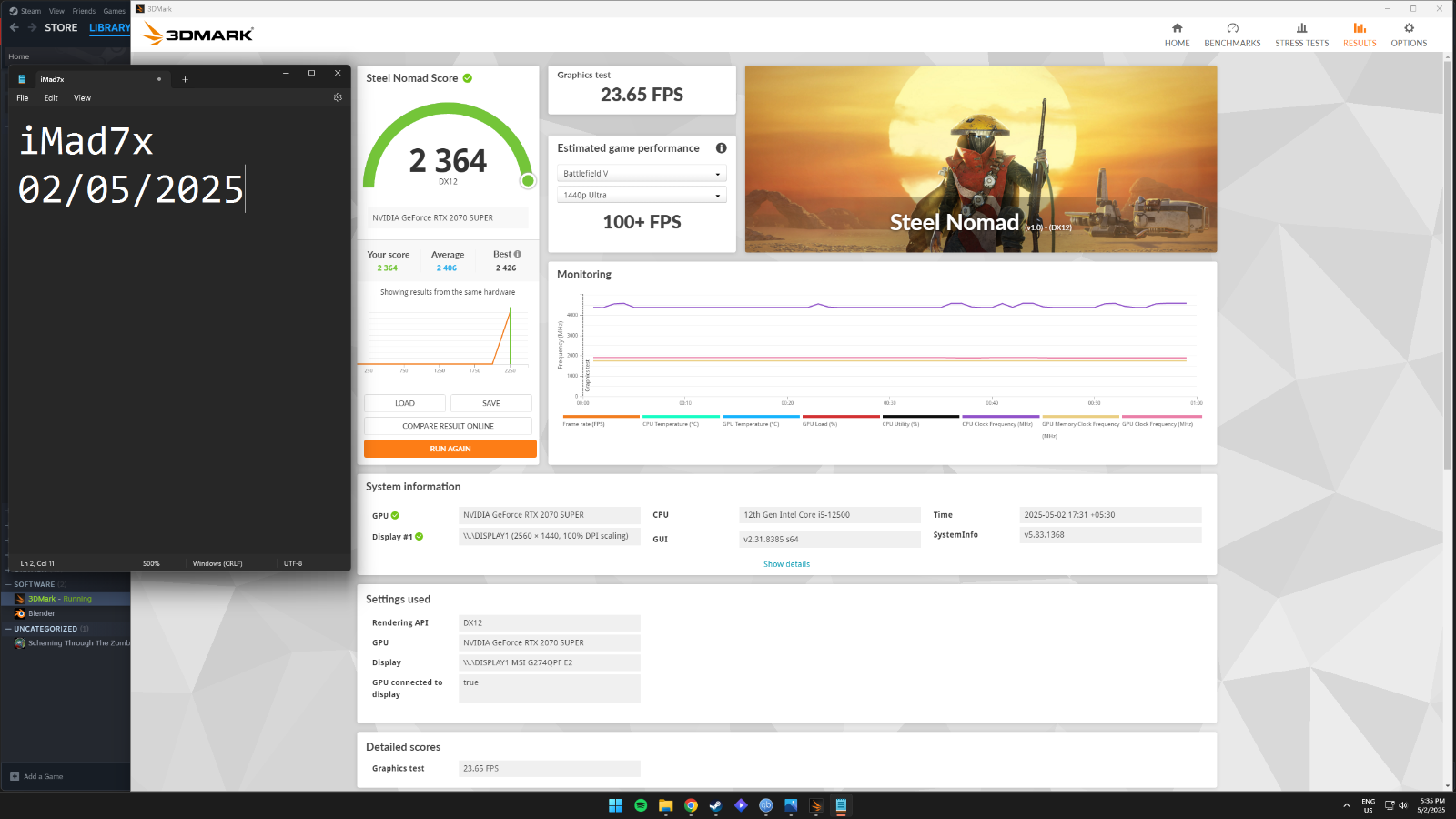
Task: Click the Add a Game plus icon
Action: click(15, 776)
